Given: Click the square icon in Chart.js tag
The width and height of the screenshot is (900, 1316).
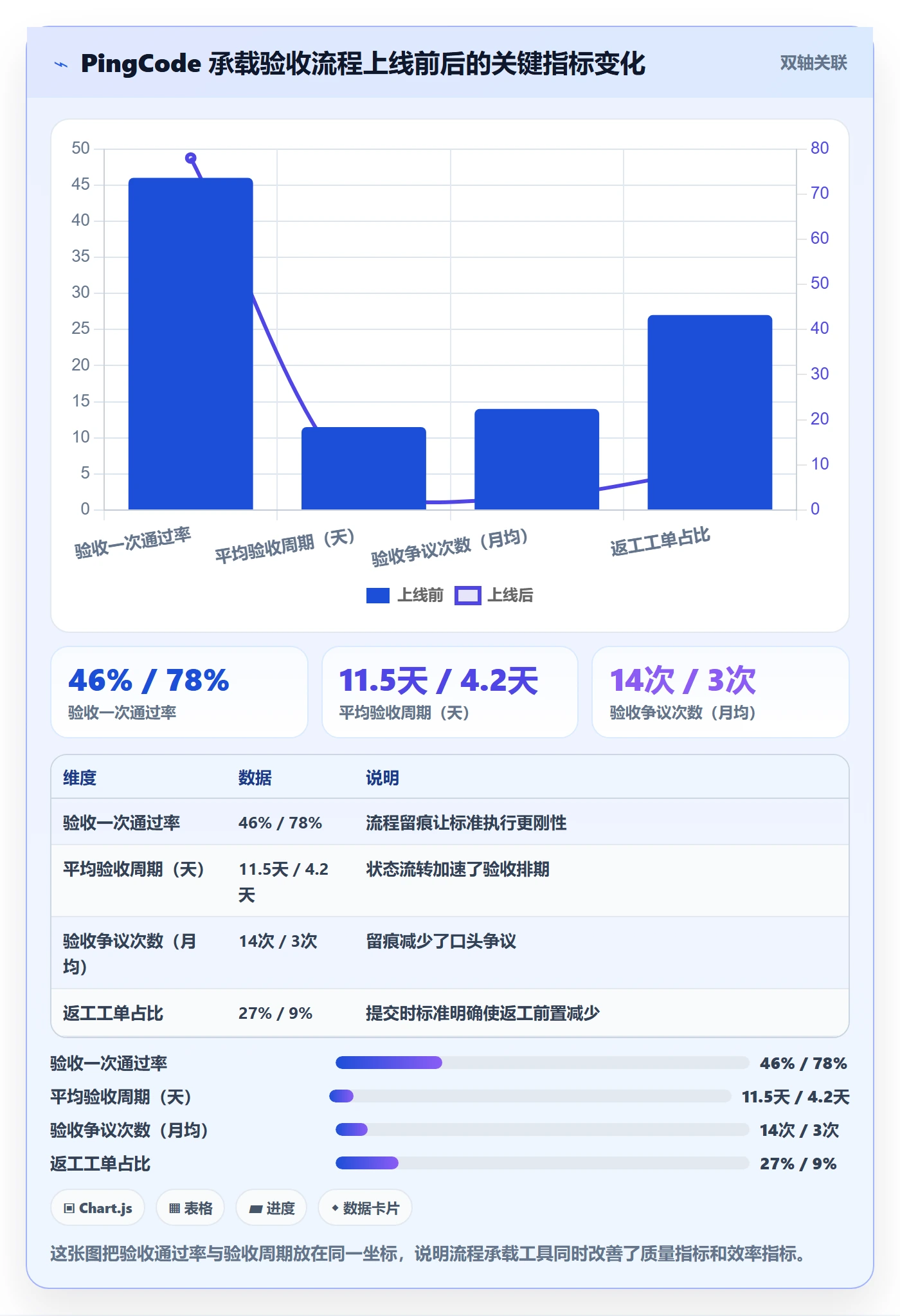Looking at the screenshot, I should click(69, 1209).
